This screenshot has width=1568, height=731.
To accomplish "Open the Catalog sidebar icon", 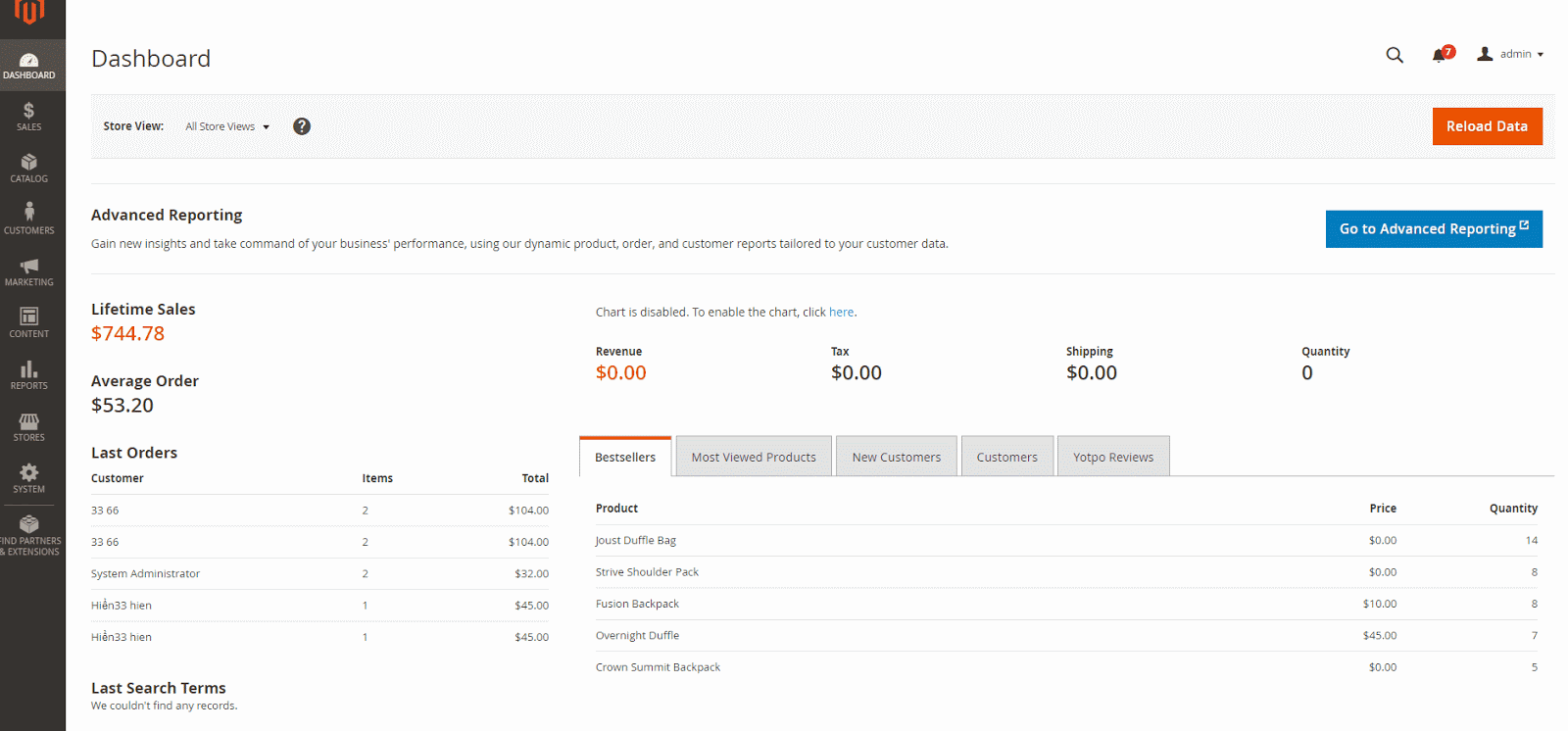I will (29, 169).
